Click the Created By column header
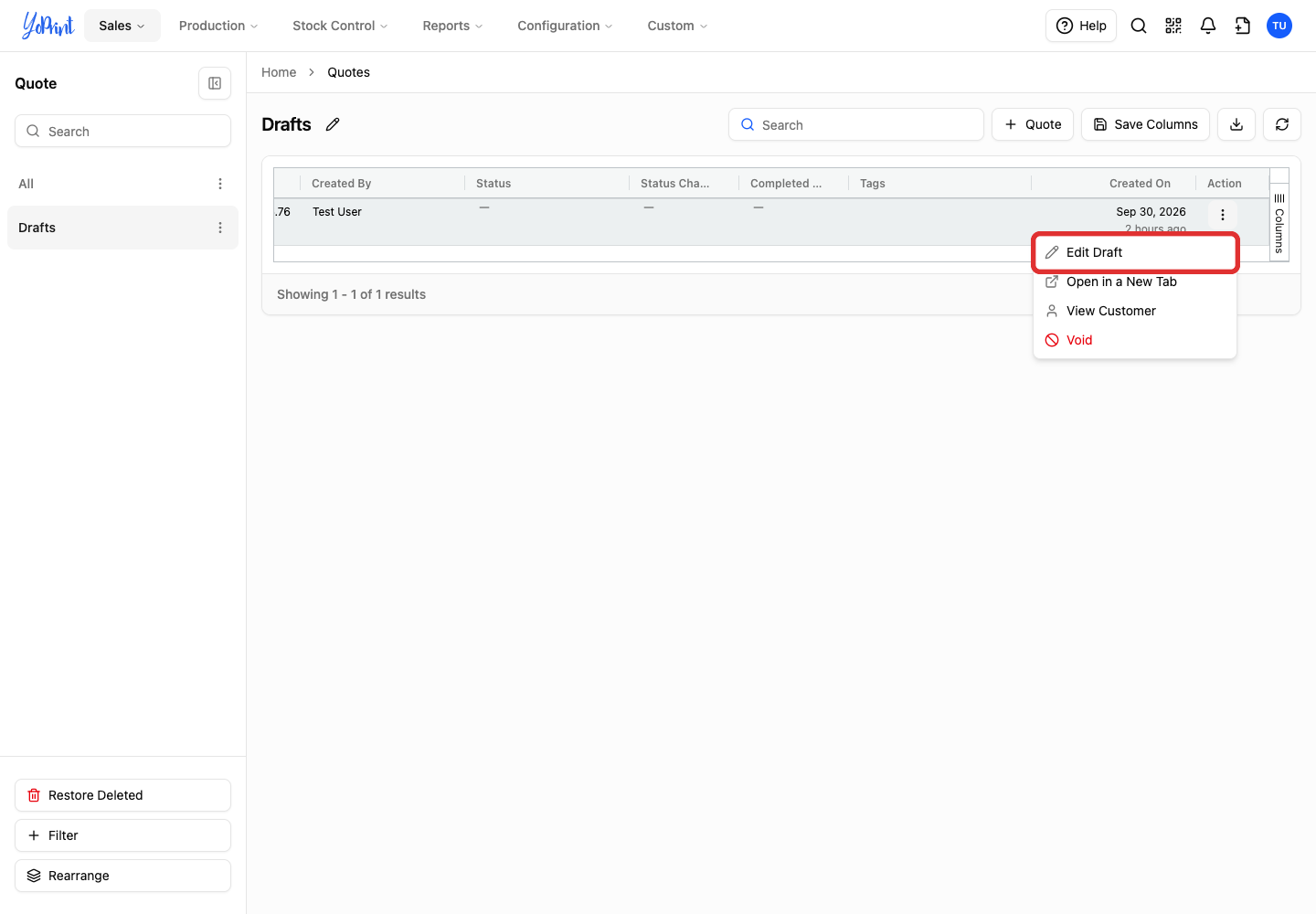 (383, 184)
